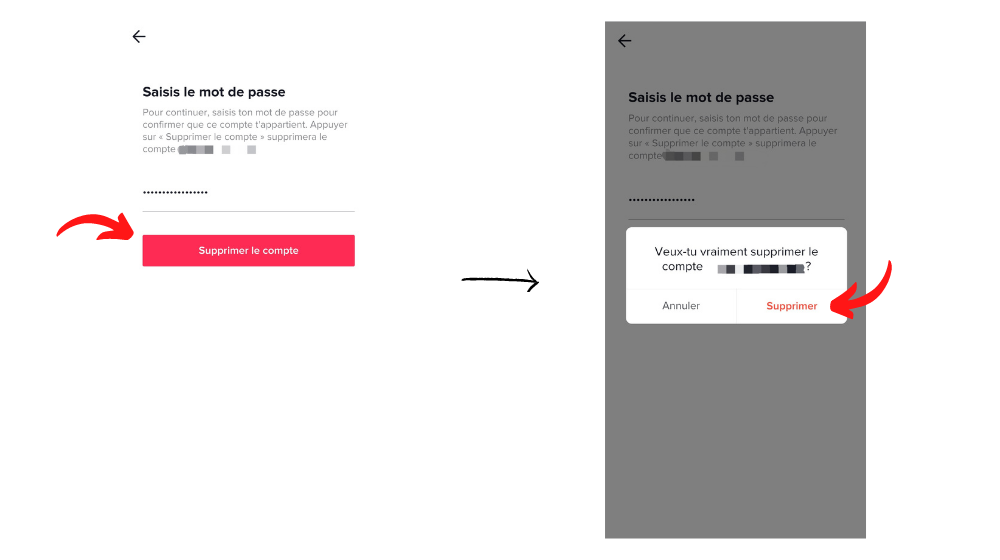Select the blurred account name in the dimmed paragraph
Image resolution: width=1000 pixels, height=560 pixels.
point(704,156)
